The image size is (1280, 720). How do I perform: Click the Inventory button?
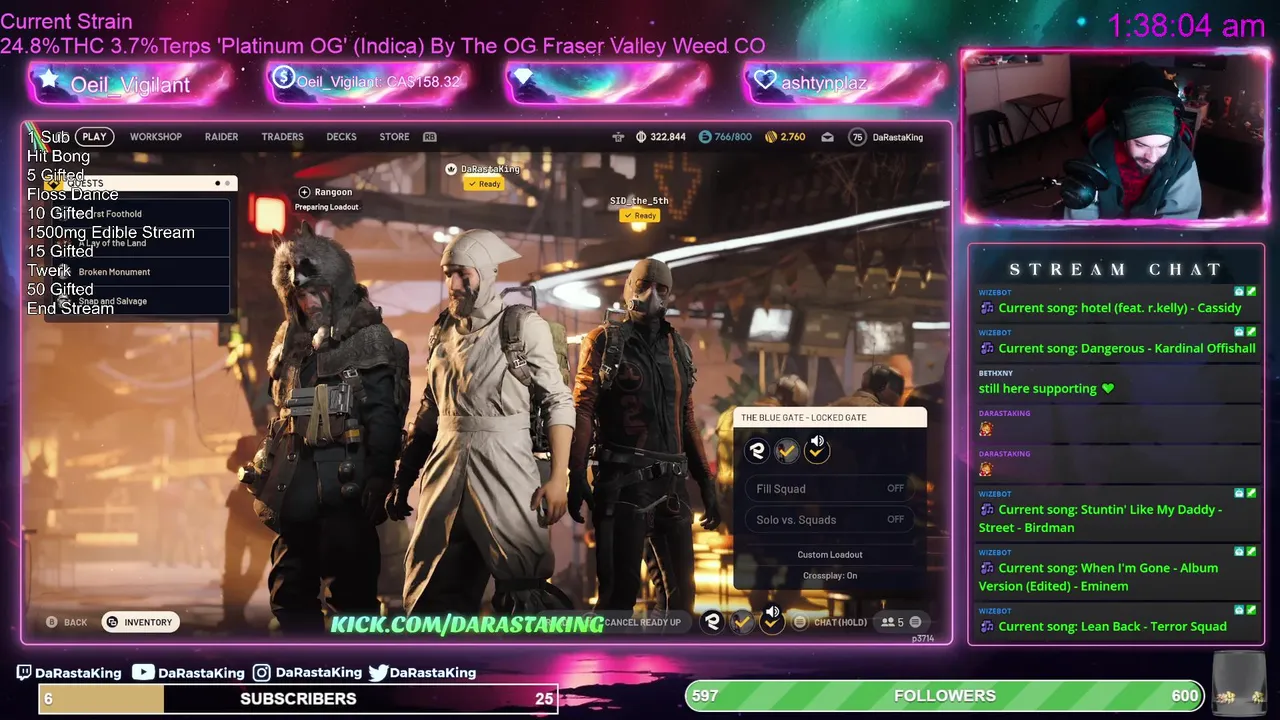pyautogui.click(x=140, y=622)
